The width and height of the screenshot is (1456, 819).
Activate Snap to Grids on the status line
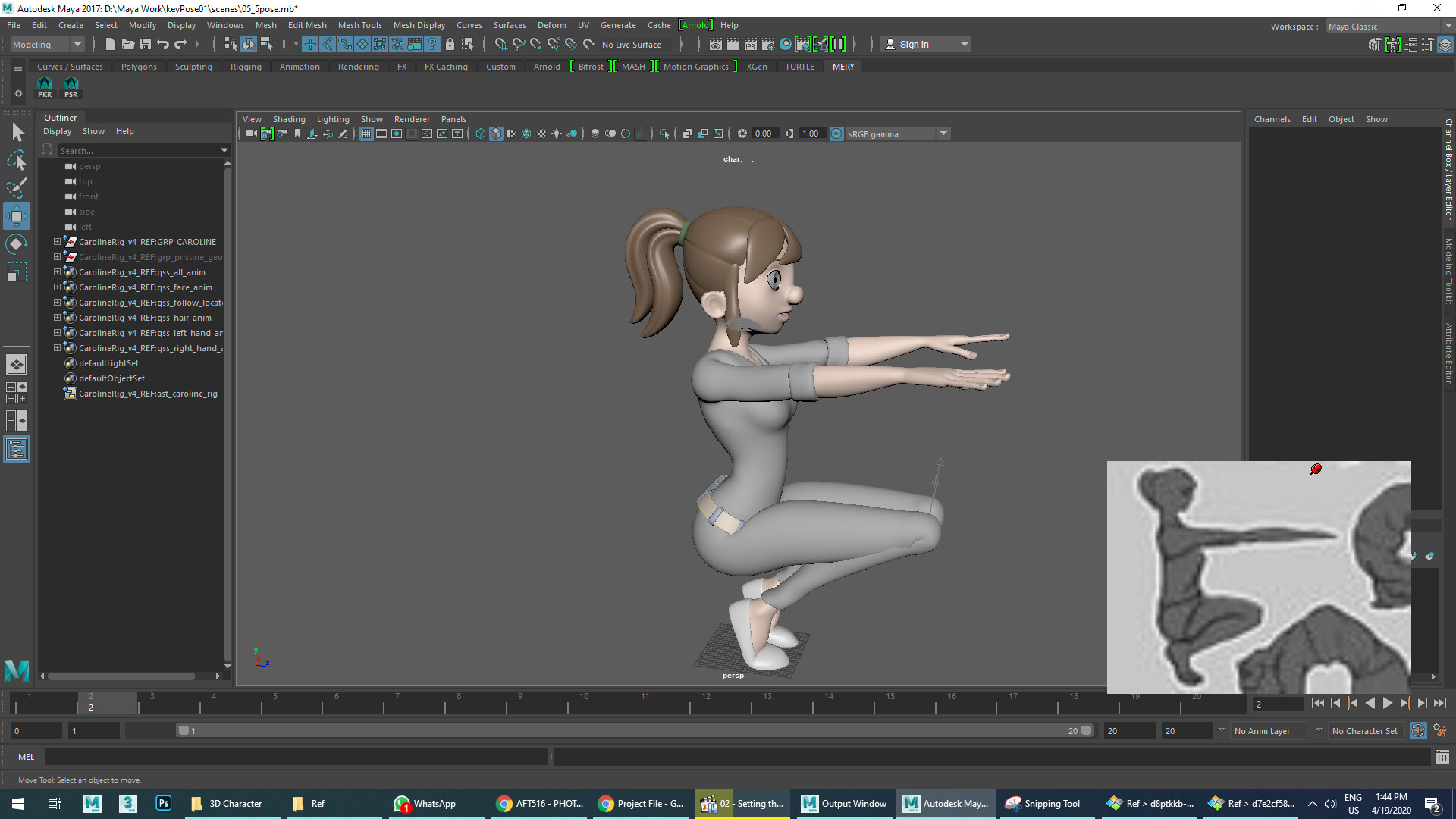click(x=502, y=44)
